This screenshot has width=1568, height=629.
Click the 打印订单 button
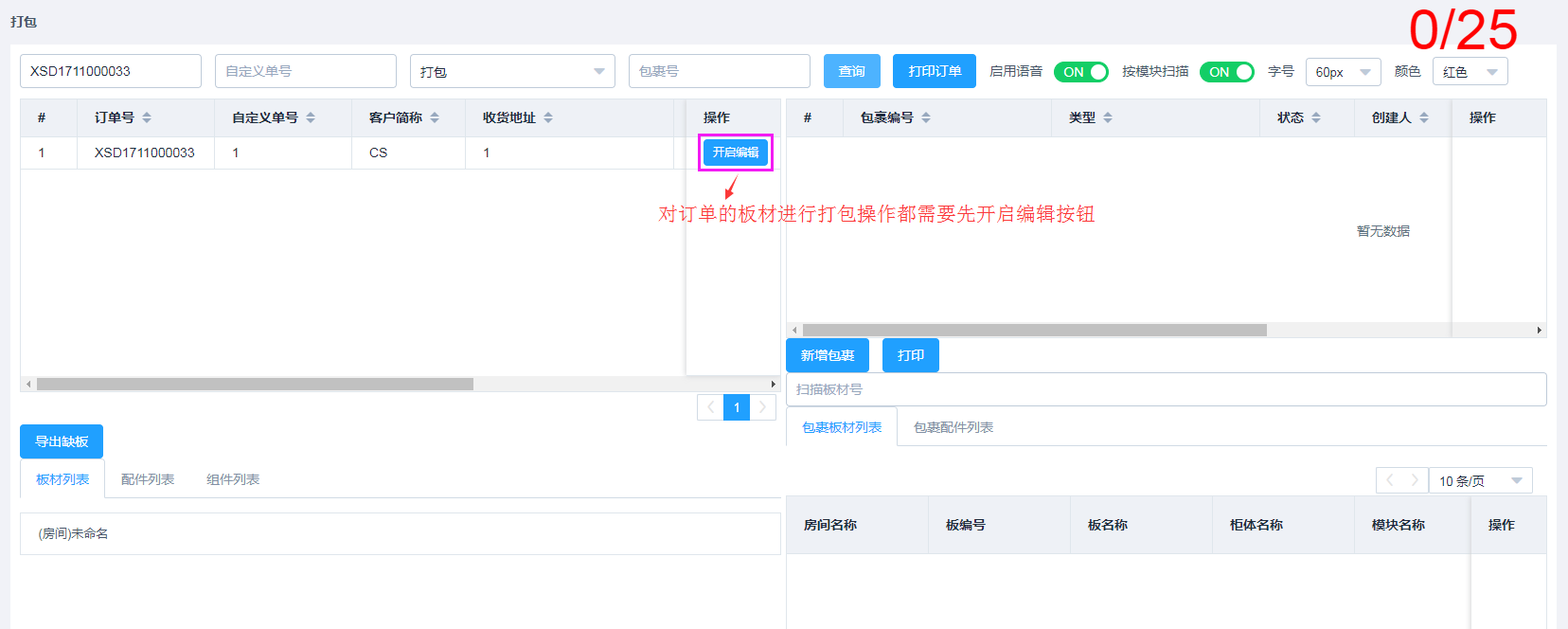[934, 72]
